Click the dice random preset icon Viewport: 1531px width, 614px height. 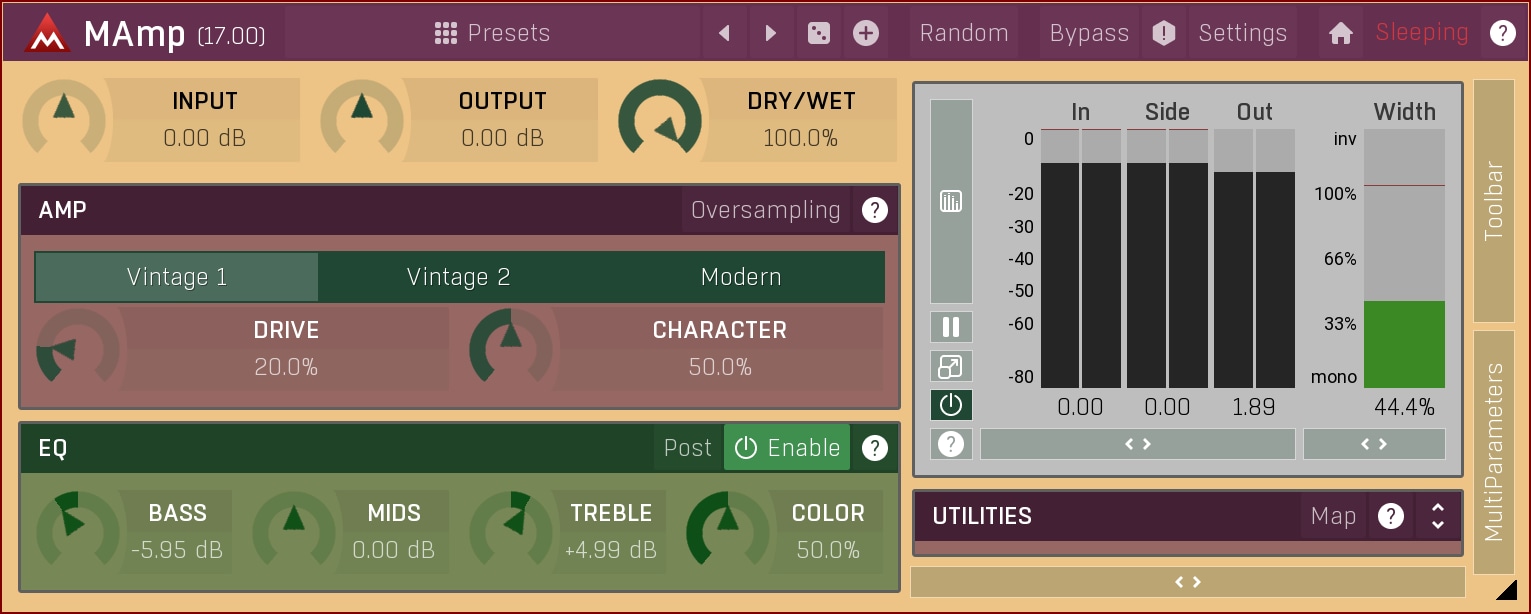[818, 33]
